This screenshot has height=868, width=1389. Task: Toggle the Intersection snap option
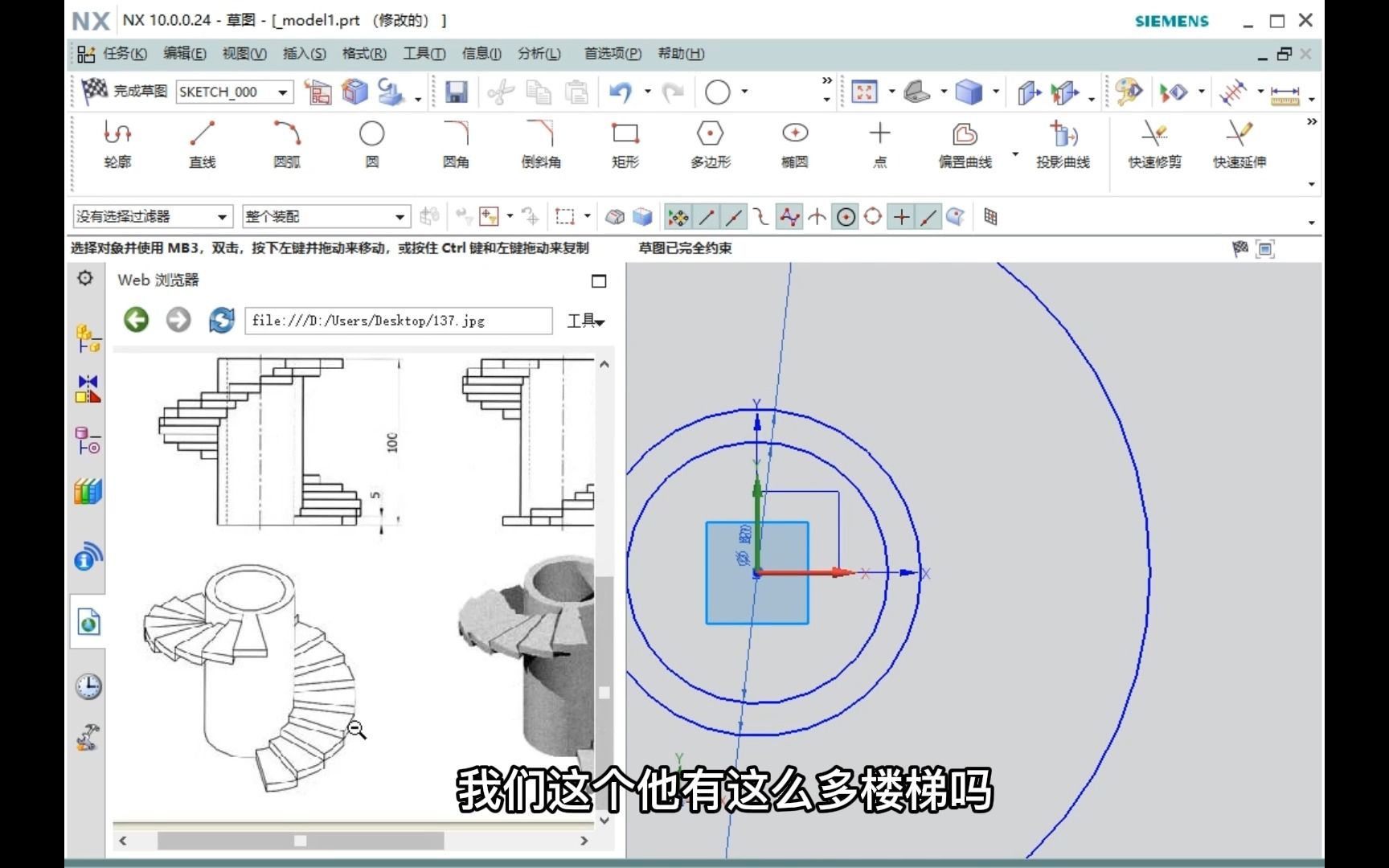pyautogui.click(x=817, y=217)
